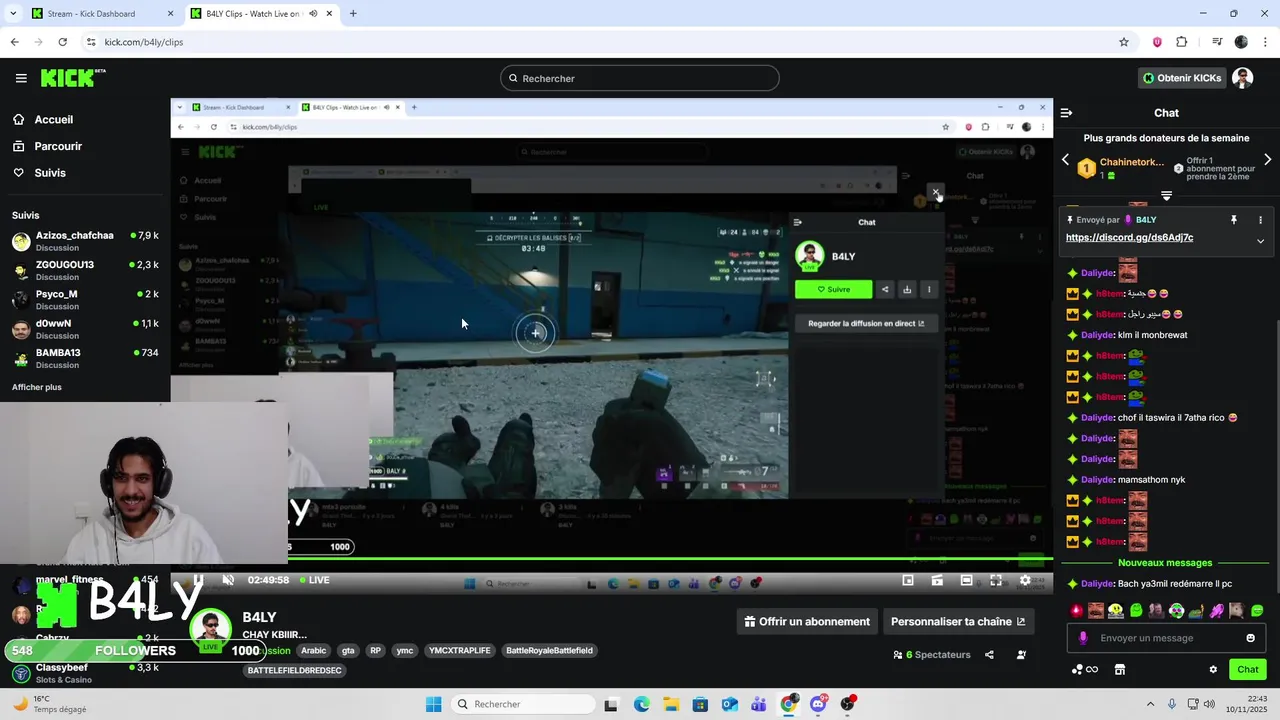Open the Kick account avatar menu
This screenshot has height=720, width=1280.
[1243, 78]
